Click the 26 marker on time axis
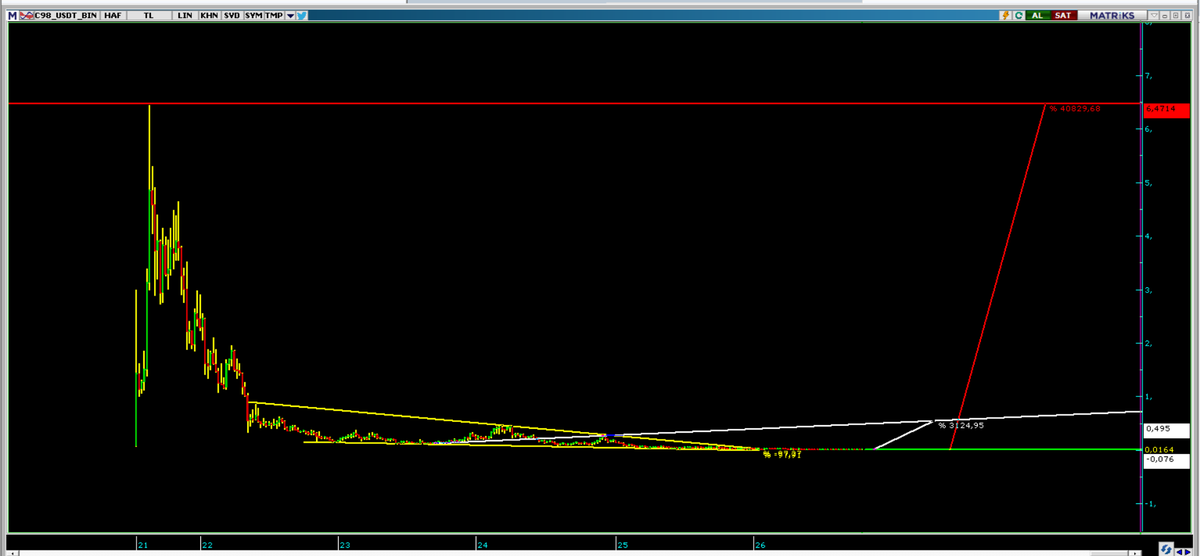Screen dimensions: 1200x556 (x=759, y=545)
